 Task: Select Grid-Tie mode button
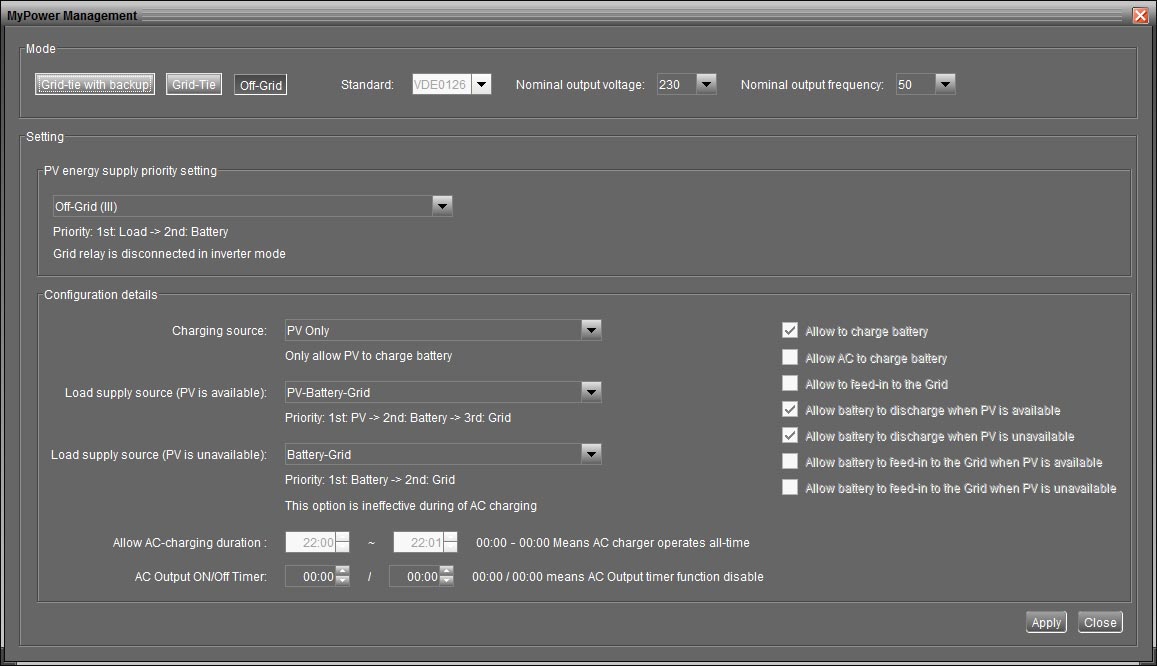(193, 85)
